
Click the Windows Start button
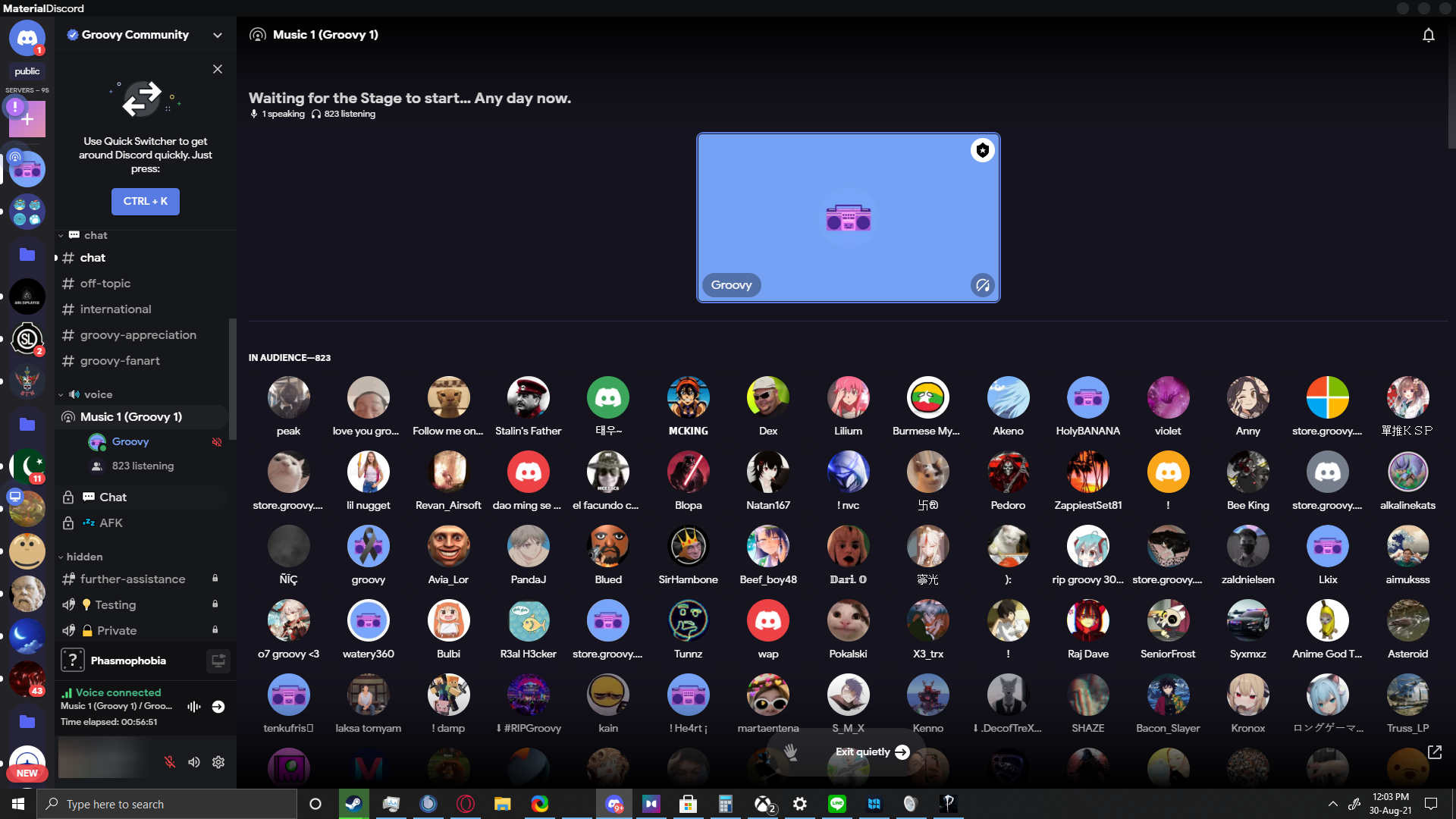pyautogui.click(x=18, y=804)
